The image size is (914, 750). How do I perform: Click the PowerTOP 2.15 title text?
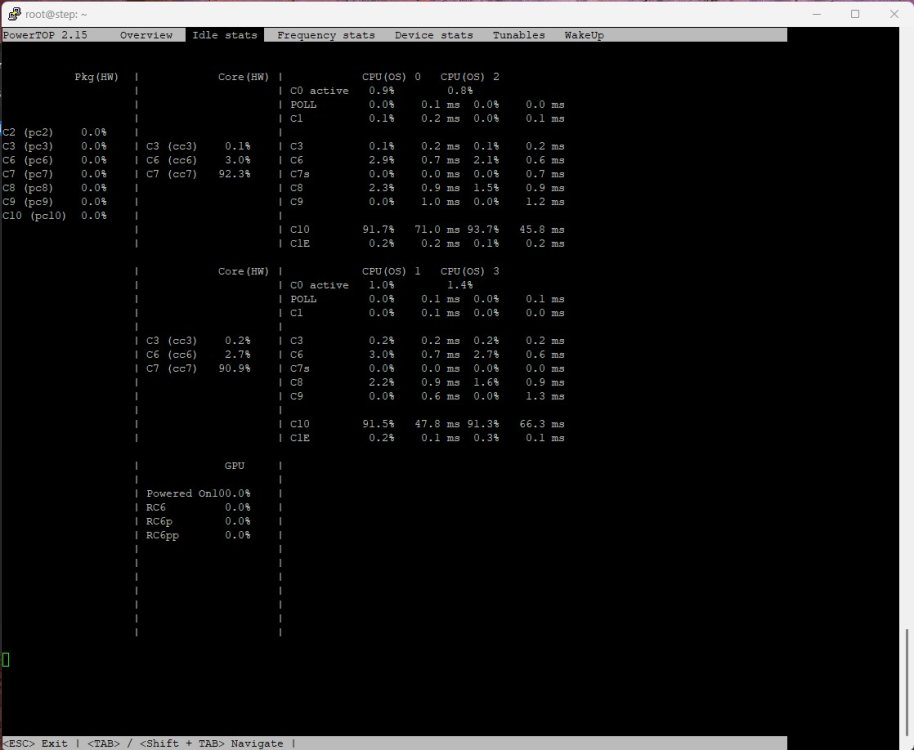click(x=45, y=36)
